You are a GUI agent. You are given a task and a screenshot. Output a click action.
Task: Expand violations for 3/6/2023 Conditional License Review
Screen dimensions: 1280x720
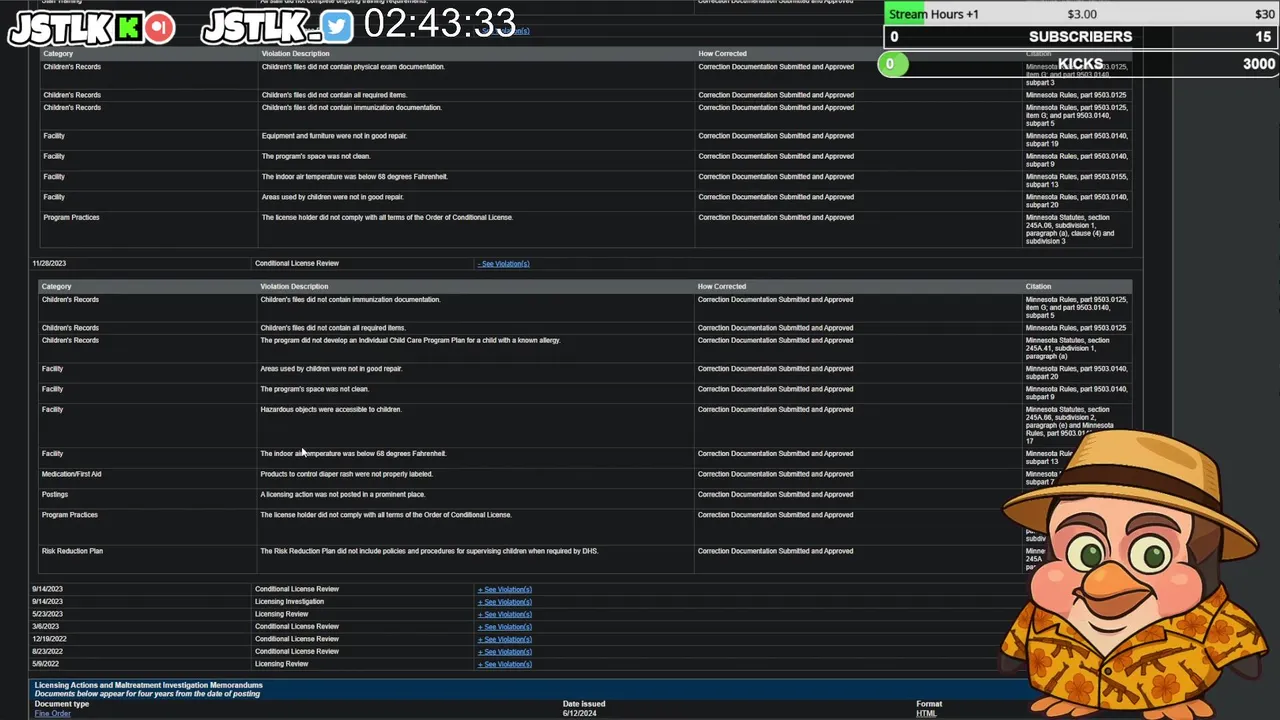[x=505, y=627]
